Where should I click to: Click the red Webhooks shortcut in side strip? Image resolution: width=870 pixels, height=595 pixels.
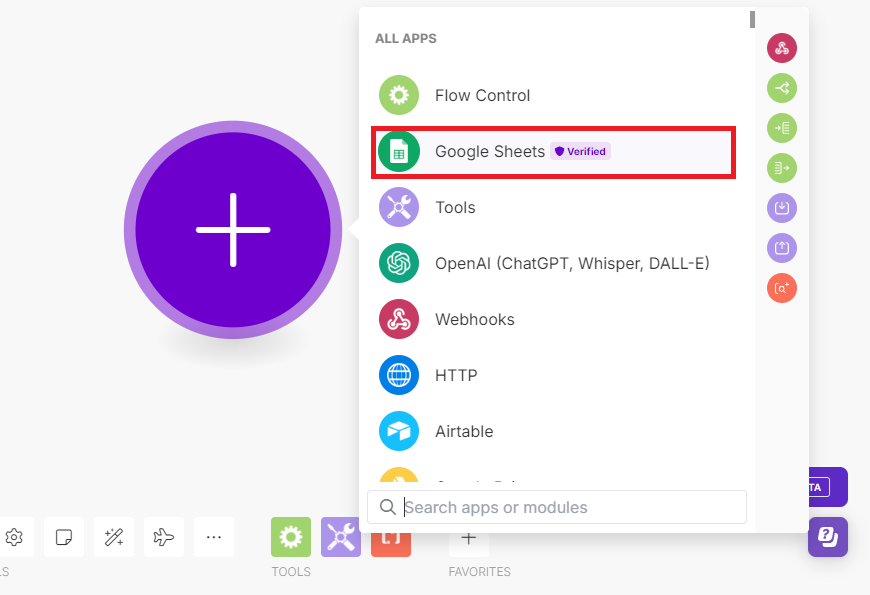[782, 48]
